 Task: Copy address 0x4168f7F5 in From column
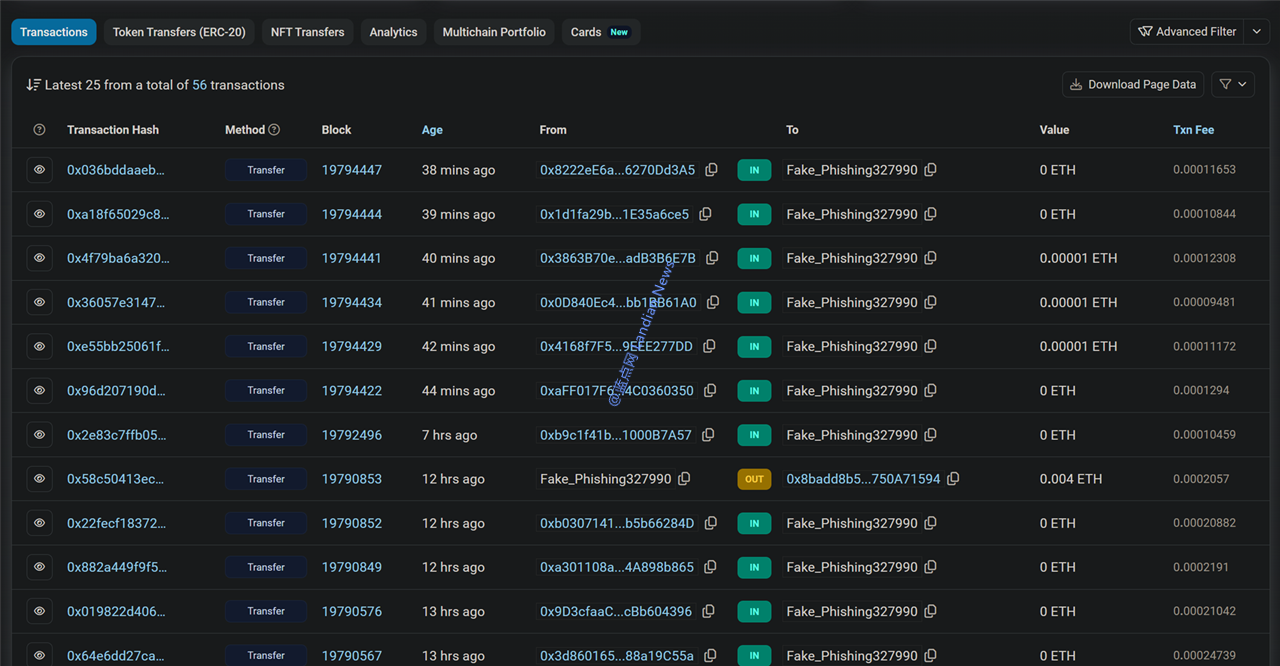click(x=709, y=346)
